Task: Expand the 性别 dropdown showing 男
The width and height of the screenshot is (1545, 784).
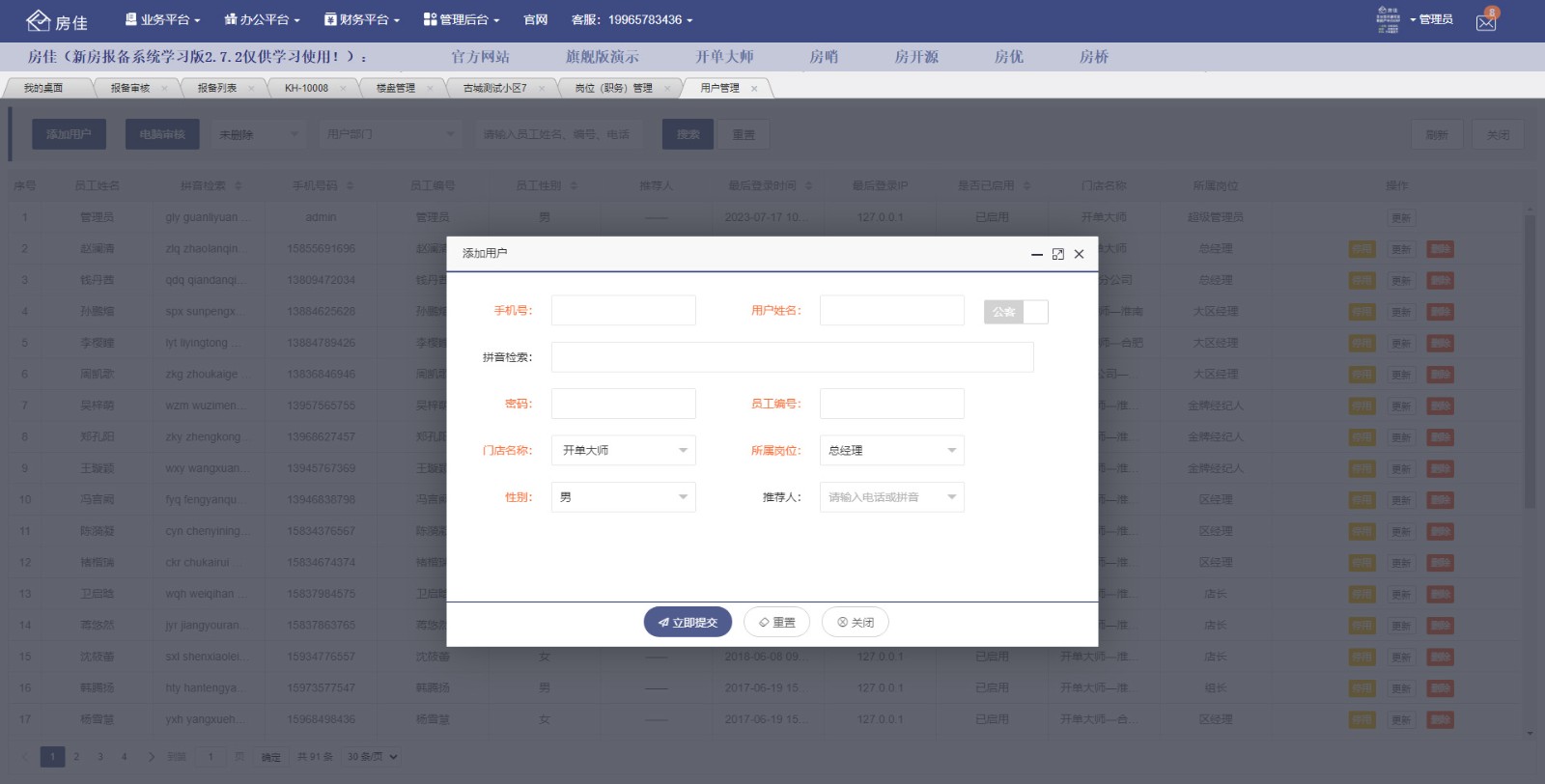Action: point(624,497)
